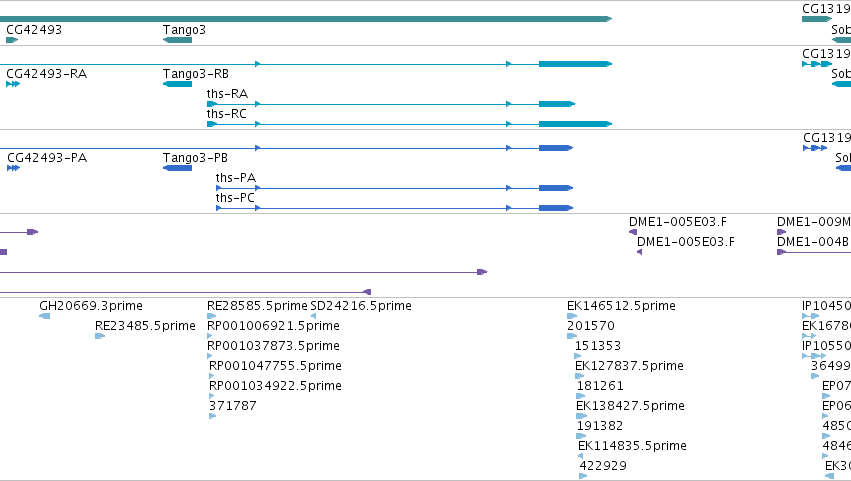Click the Tango3-PB protein bar
The height and width of the screenshot is (481, 851).
(177, 168)
